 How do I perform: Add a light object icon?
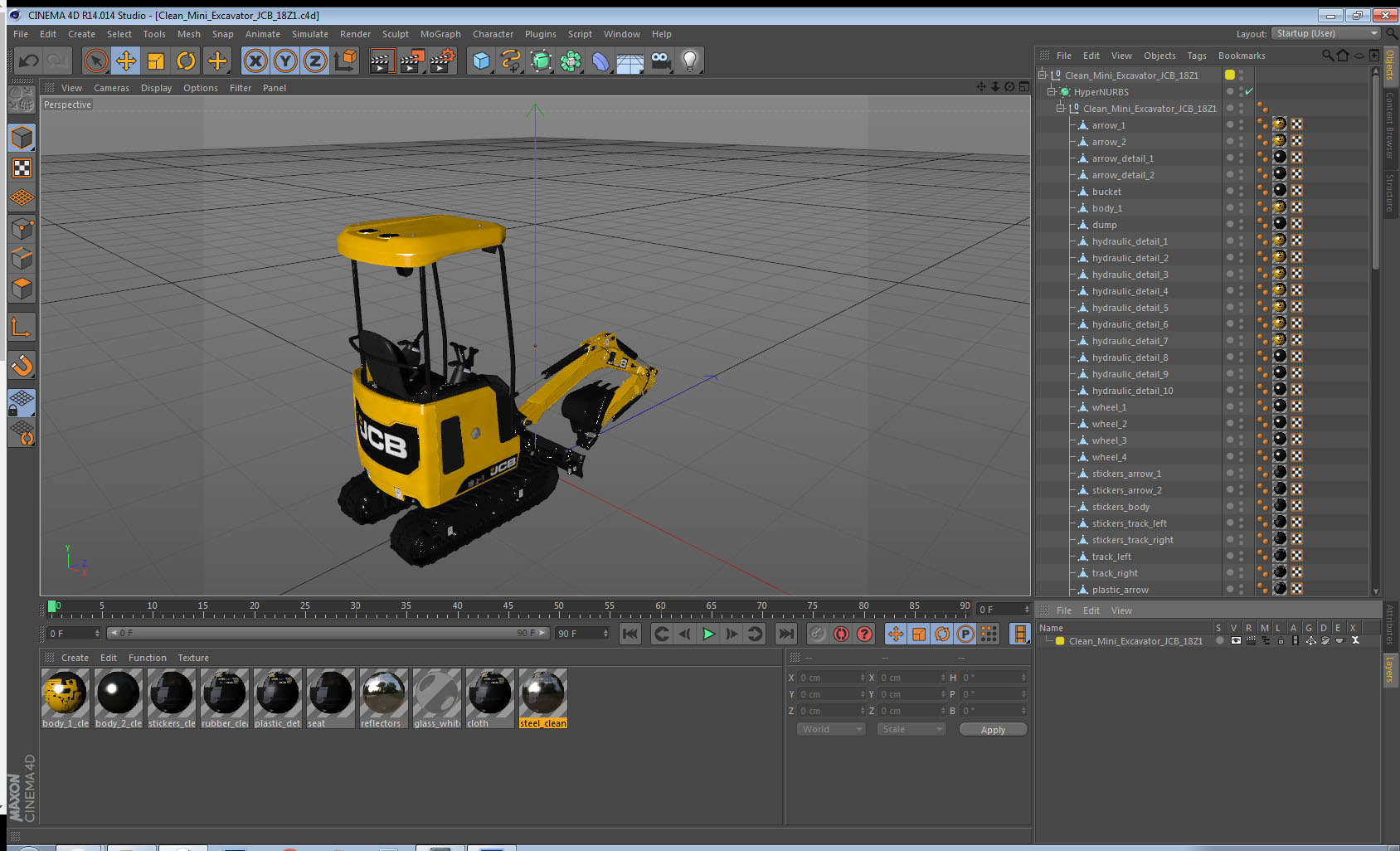(x=690, y=61)
